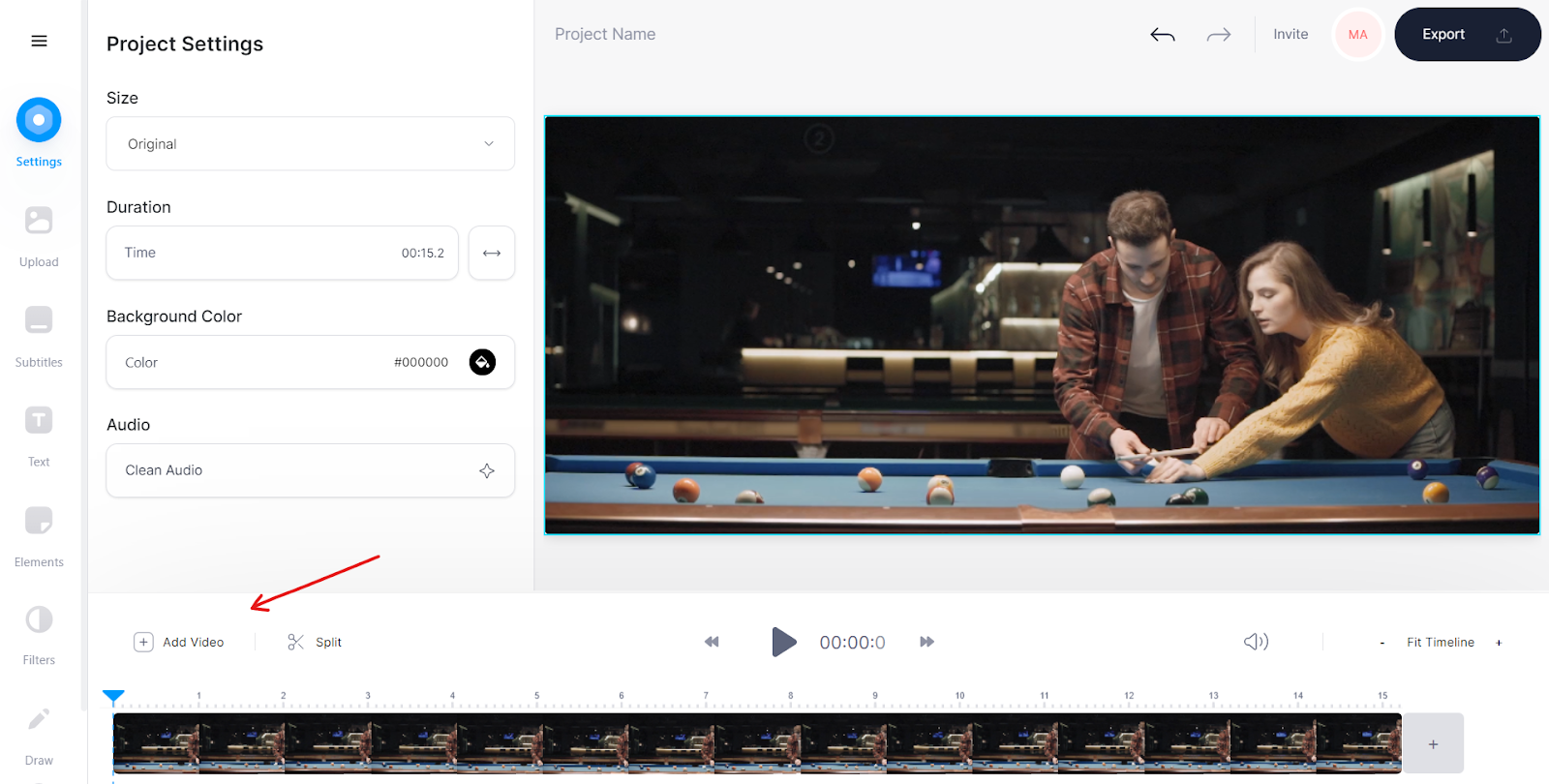The width and height of the screenshot is (1549, 784).
Task: Click the Export button
Action: pyautogui.click(x=1468, y=35)
